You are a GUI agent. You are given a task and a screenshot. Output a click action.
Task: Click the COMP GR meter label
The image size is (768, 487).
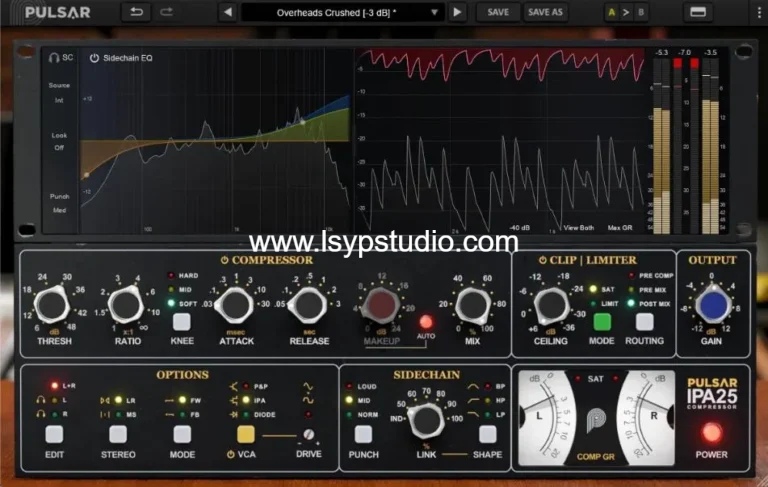(x=596, y=457)
